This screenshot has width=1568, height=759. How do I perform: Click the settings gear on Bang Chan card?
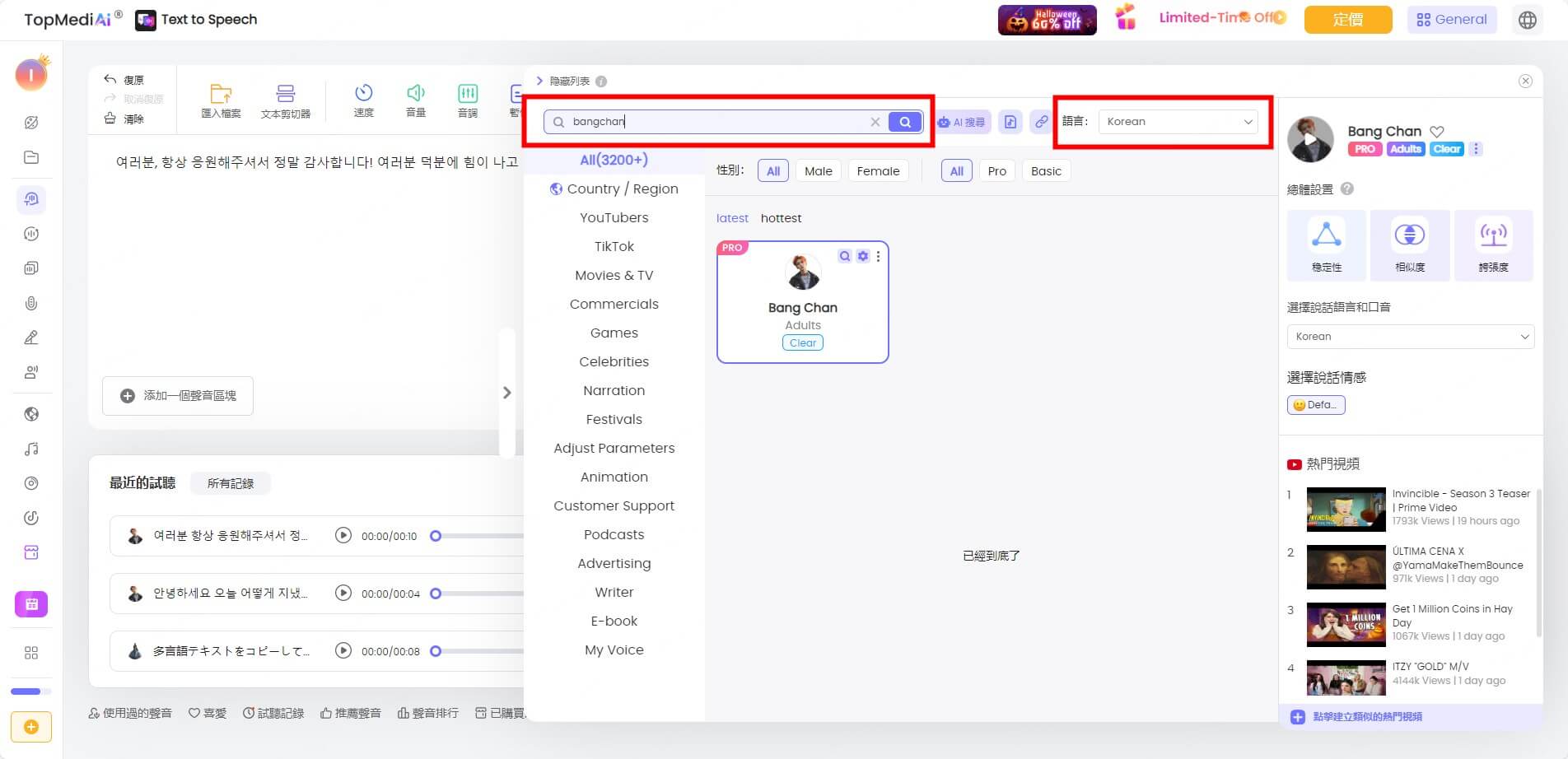862,256
